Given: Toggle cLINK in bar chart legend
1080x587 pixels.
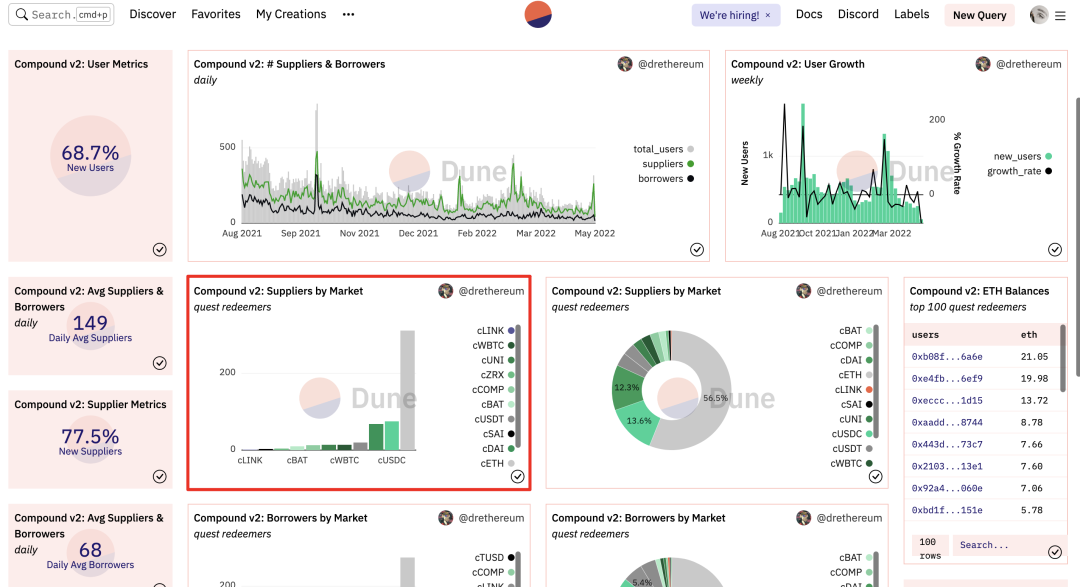Looking at the screenshot, I should point(495,331).
